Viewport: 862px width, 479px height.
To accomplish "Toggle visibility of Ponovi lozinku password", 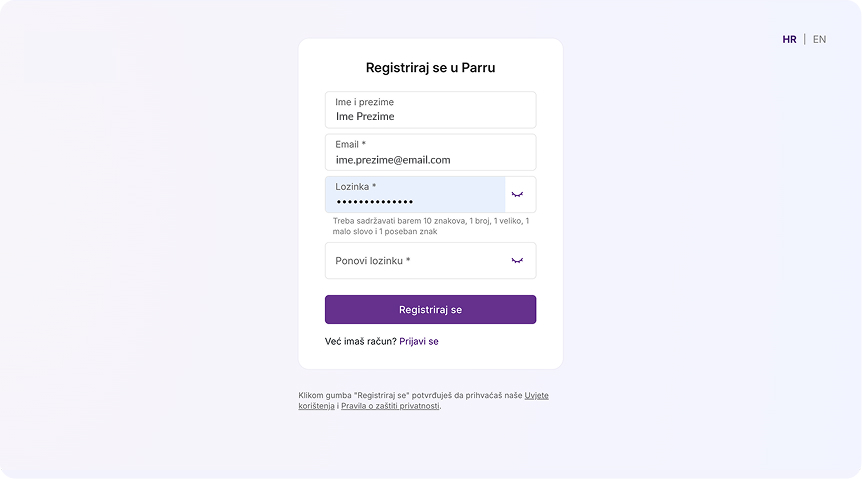I will click(x=517, y=260).
